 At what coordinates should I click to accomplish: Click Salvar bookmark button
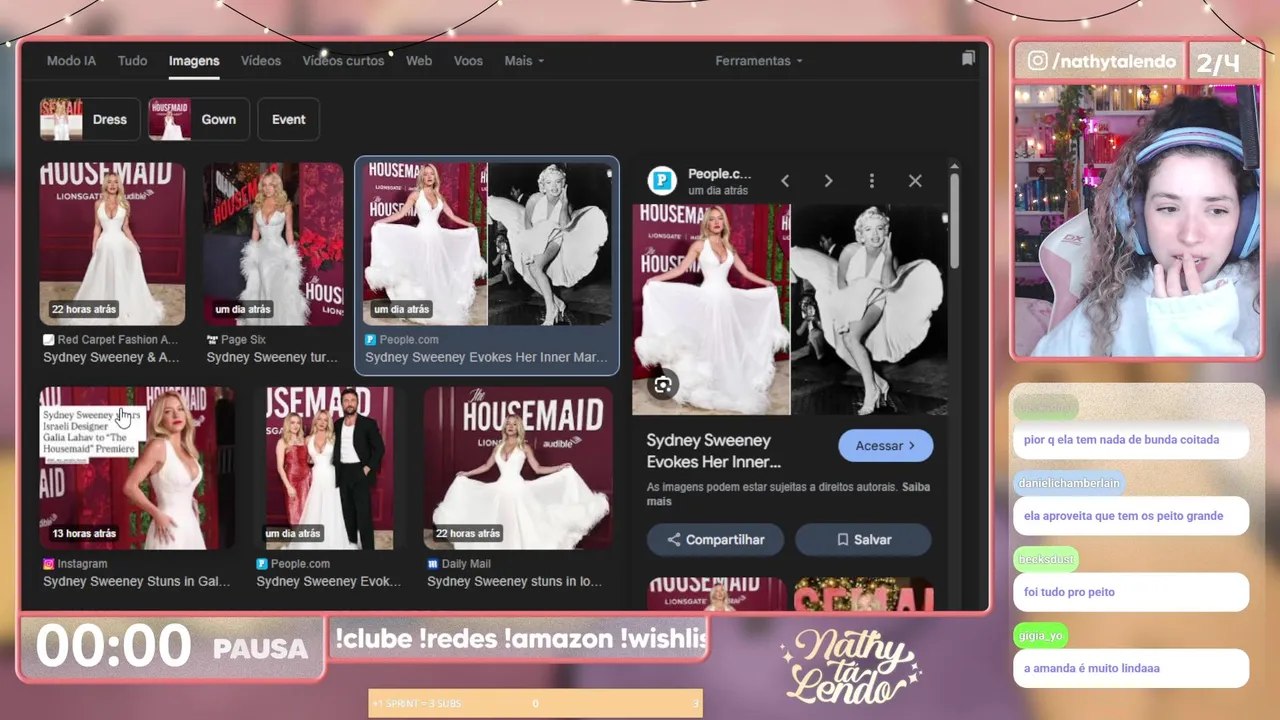(863, 540)
